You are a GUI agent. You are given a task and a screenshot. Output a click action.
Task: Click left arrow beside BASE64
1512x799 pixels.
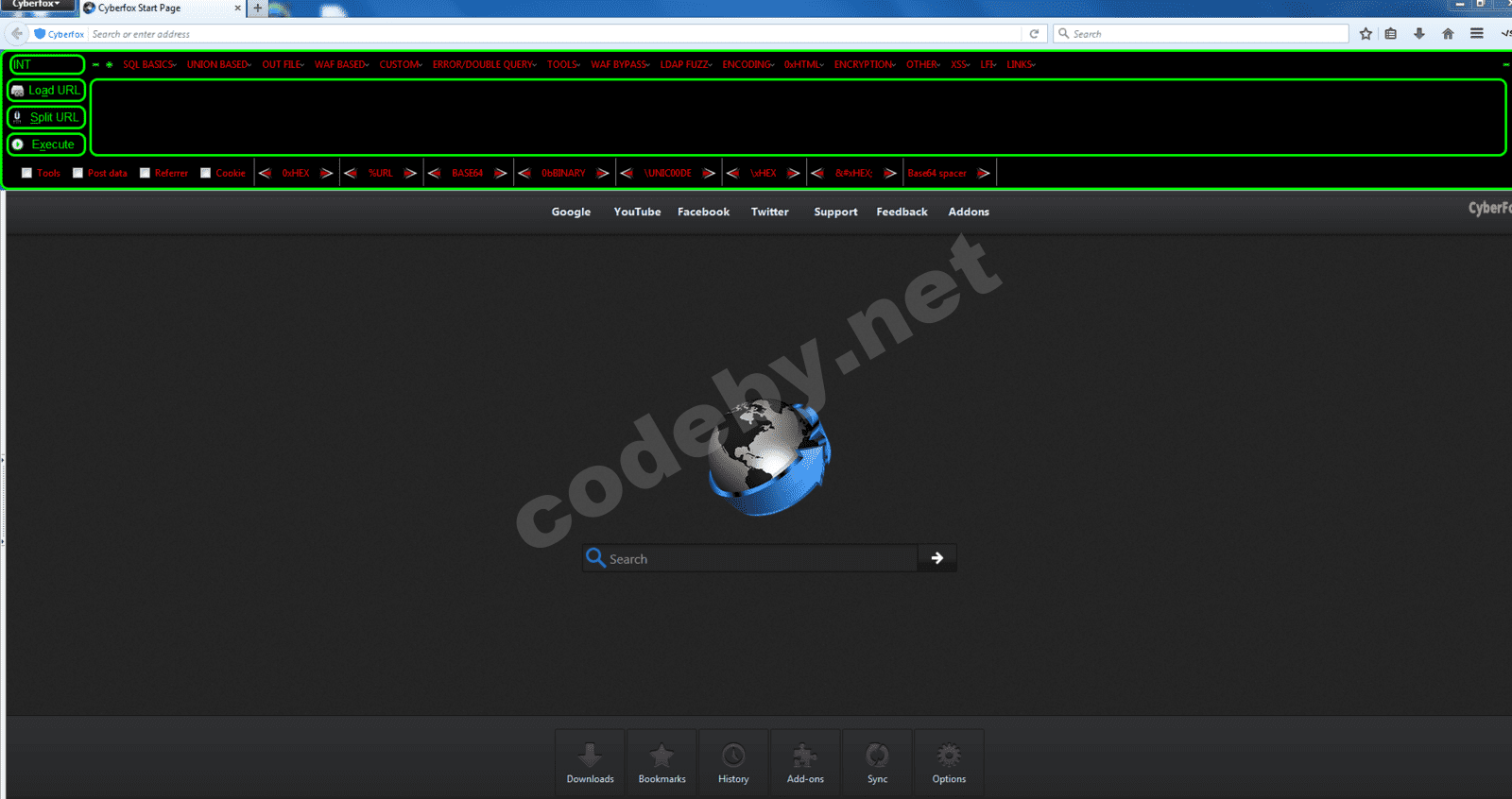[434, 173]
